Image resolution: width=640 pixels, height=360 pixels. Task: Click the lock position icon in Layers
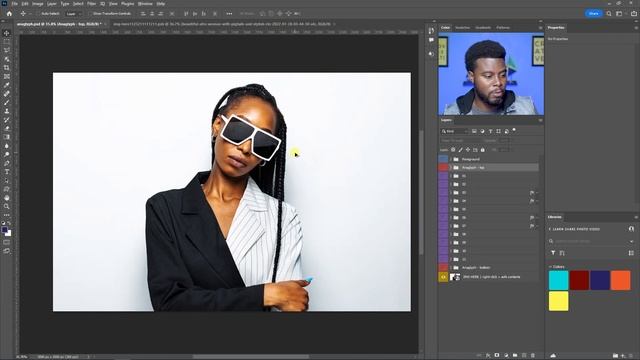point(468,150)
